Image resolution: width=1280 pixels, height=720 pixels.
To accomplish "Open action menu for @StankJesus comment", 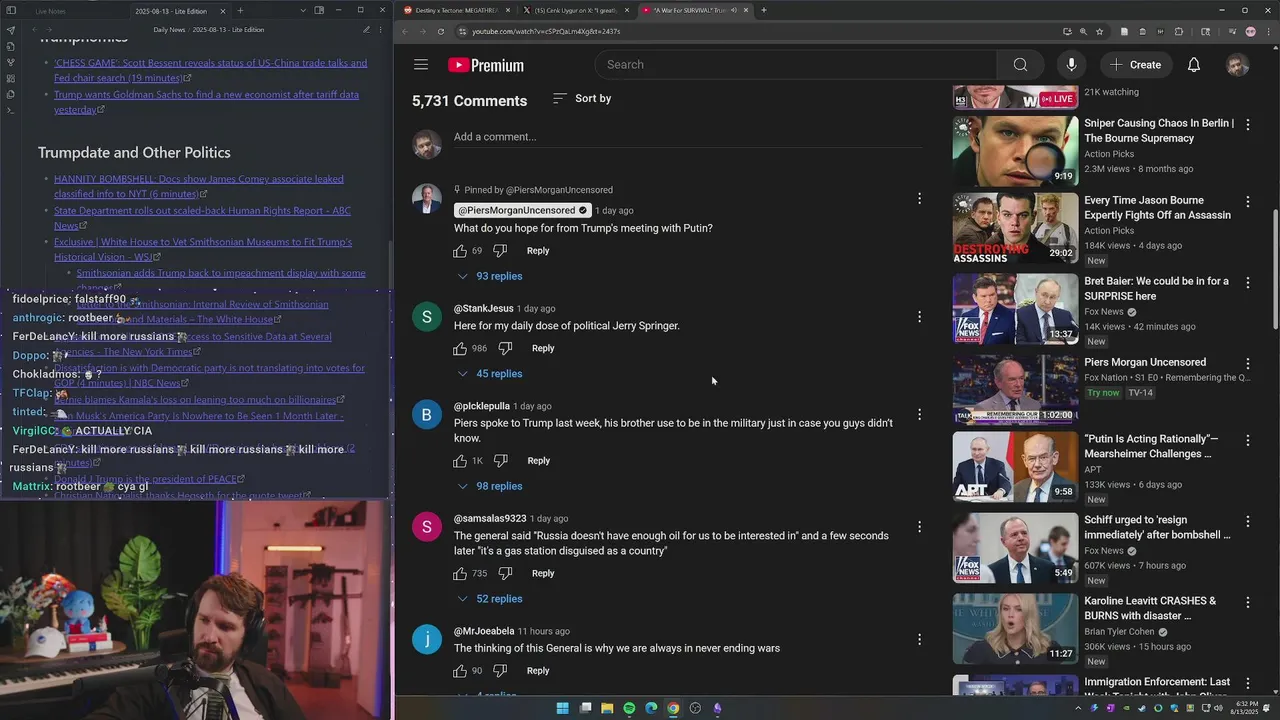I will [919, 317].
